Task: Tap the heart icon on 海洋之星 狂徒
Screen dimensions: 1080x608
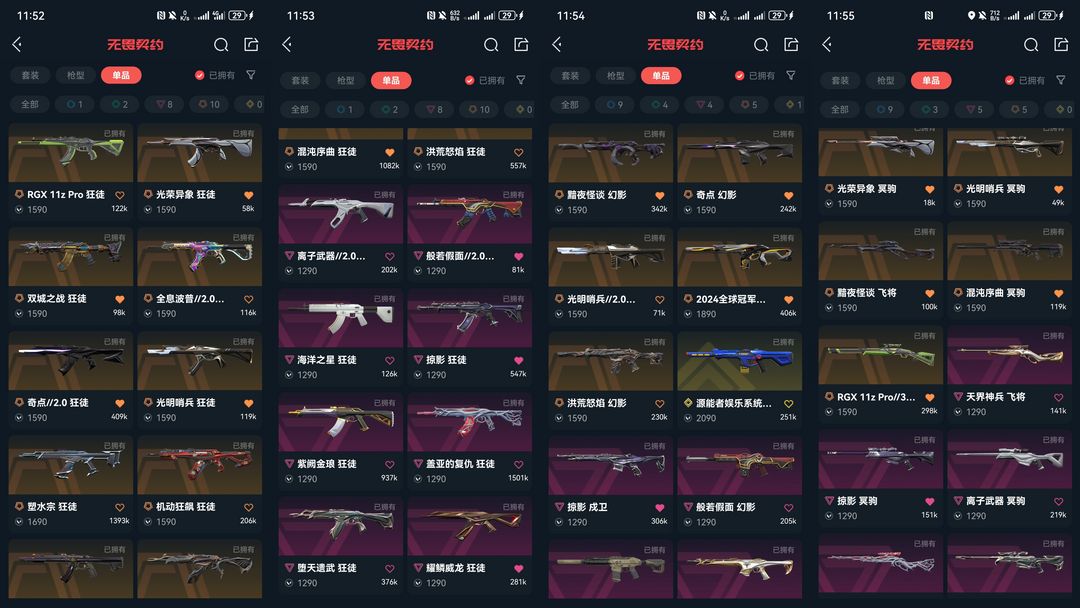Action: pyautogui.click(x=390, y=360)
